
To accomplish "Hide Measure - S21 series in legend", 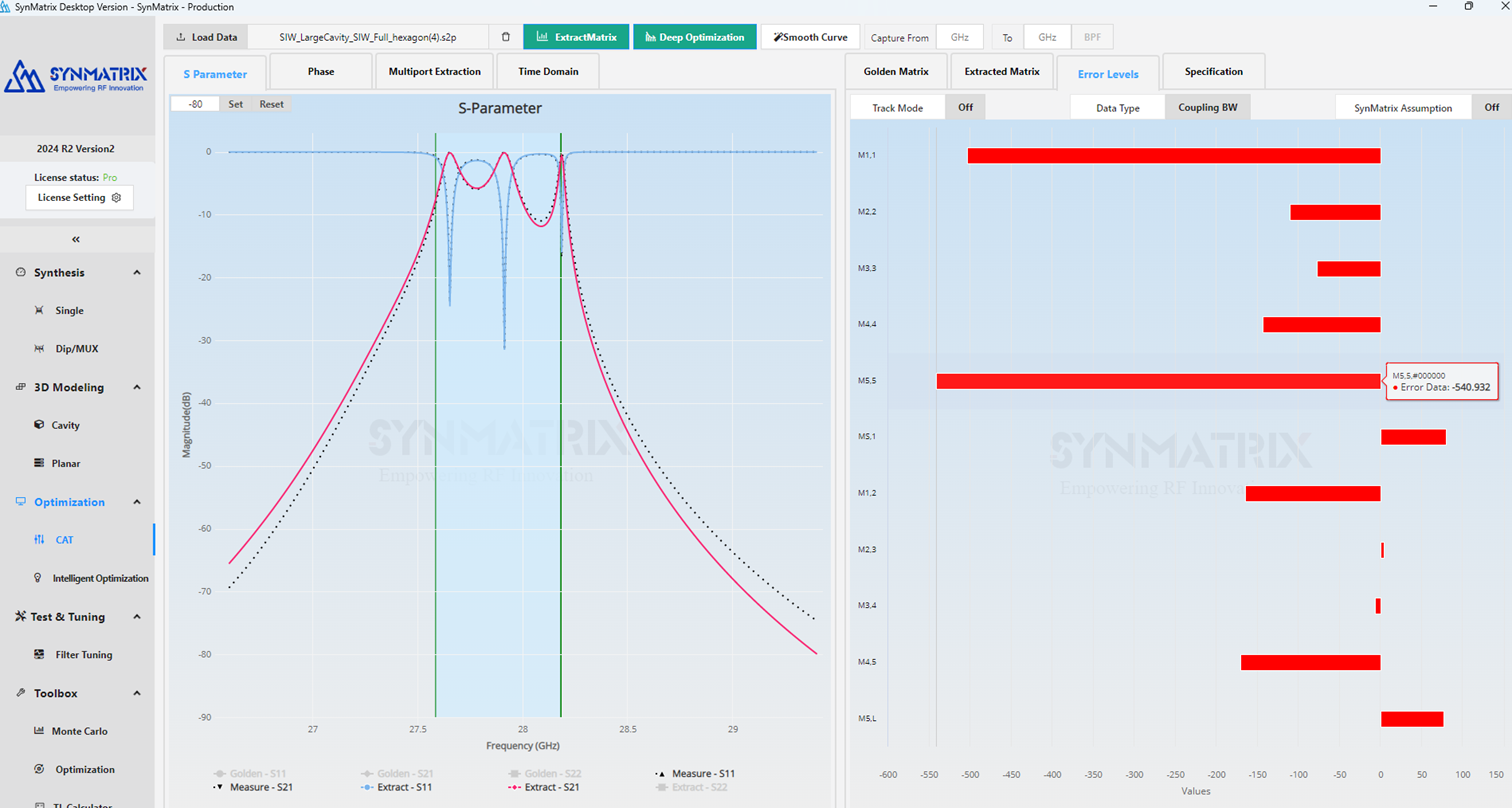I will click(x=251, y=787).
